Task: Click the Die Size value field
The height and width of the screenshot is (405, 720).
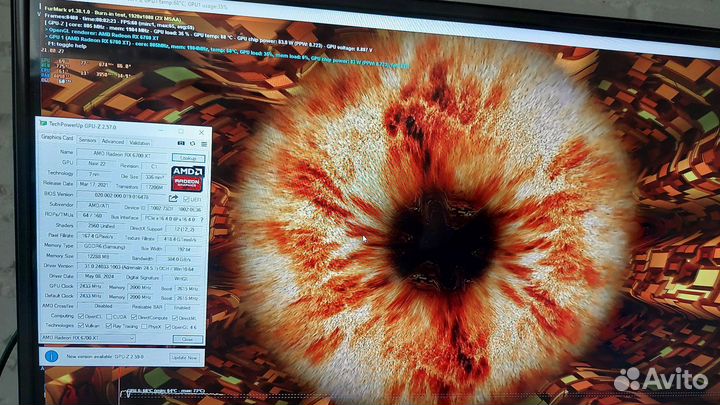Action: [x=155, y=177]
